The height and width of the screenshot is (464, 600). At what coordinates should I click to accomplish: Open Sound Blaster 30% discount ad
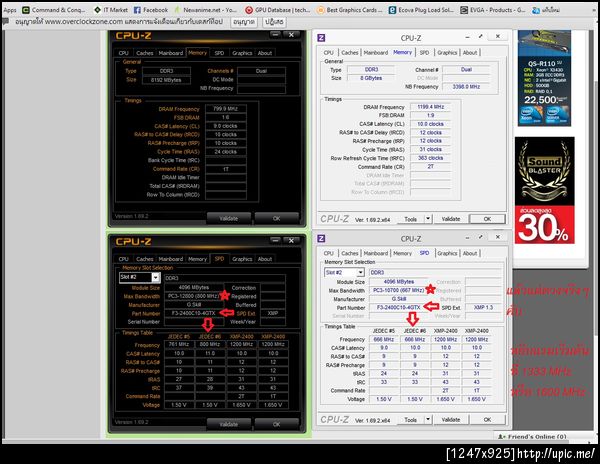pyautogui.click(x=544, y=190)
